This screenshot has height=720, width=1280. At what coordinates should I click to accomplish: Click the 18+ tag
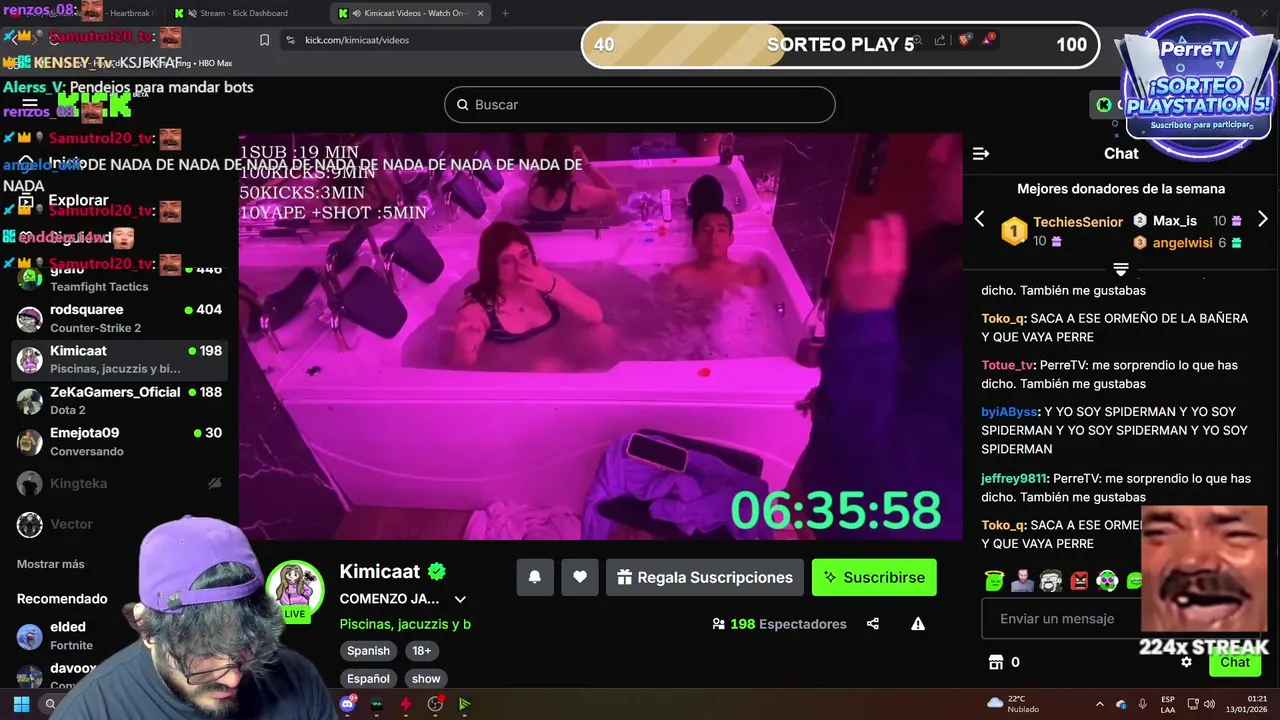point(422,651)
